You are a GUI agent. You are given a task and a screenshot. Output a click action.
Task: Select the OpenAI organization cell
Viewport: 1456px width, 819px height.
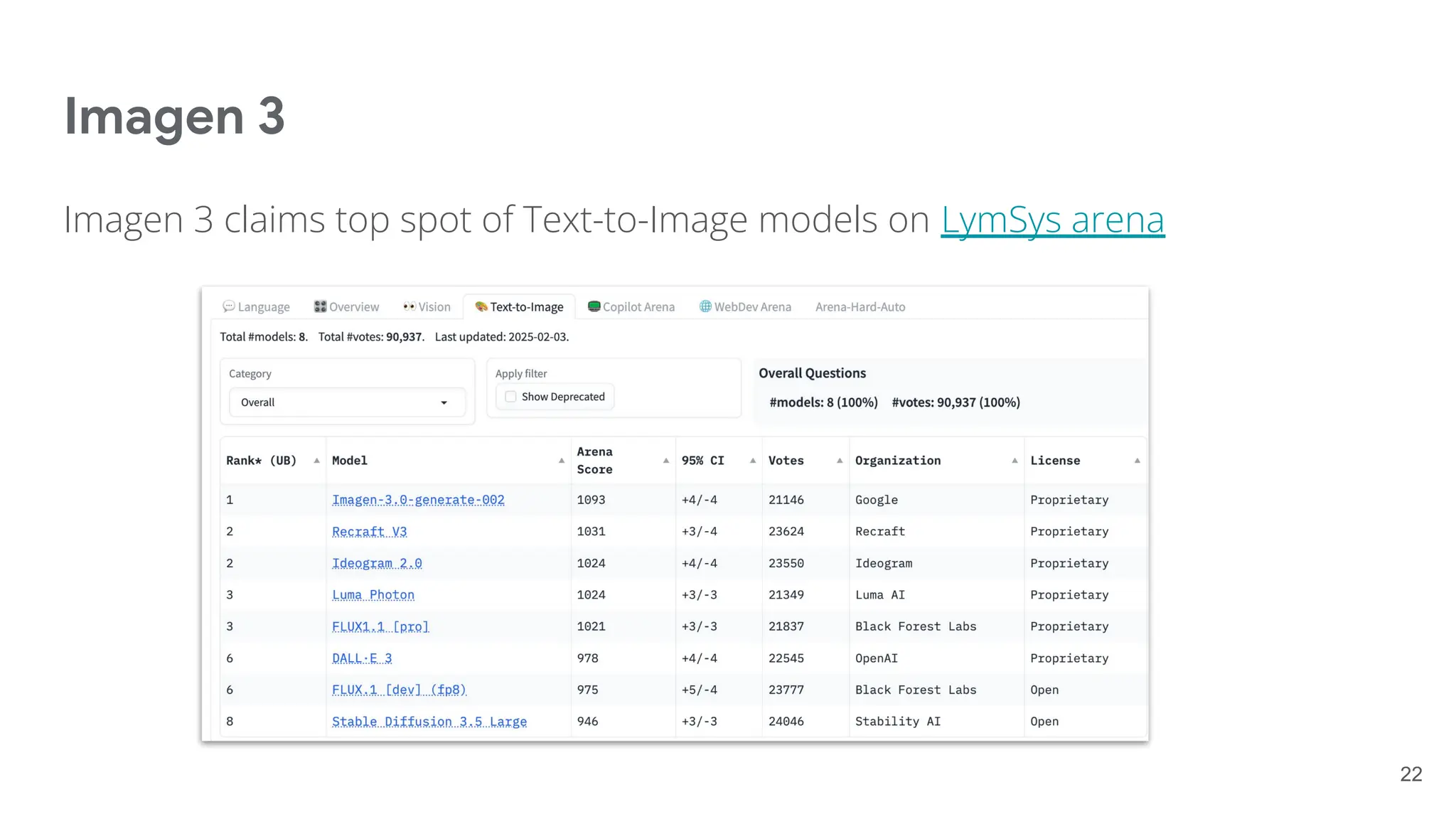(x=877, y=658)
